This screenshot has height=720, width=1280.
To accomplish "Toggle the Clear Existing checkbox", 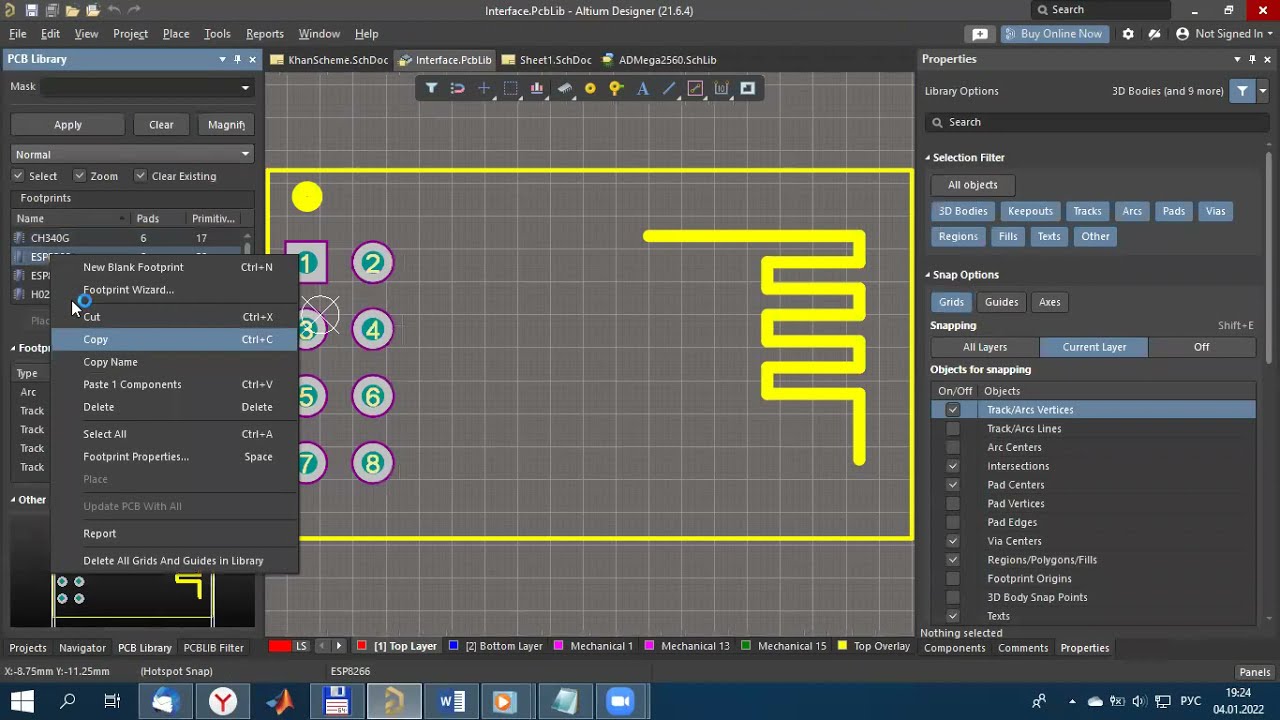I will tap(140, 176).
